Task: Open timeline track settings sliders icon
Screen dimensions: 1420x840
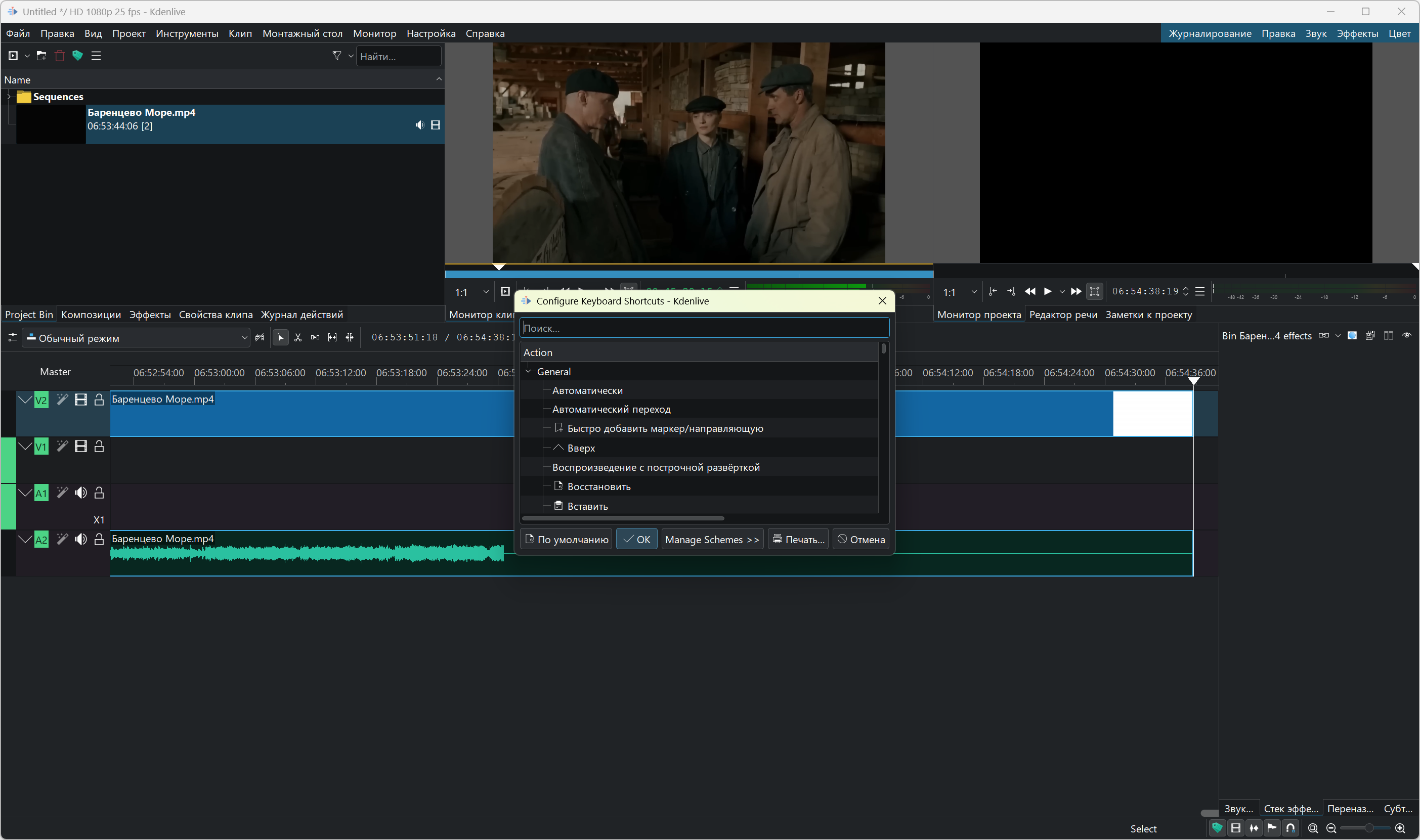Action: click(13, 338)
